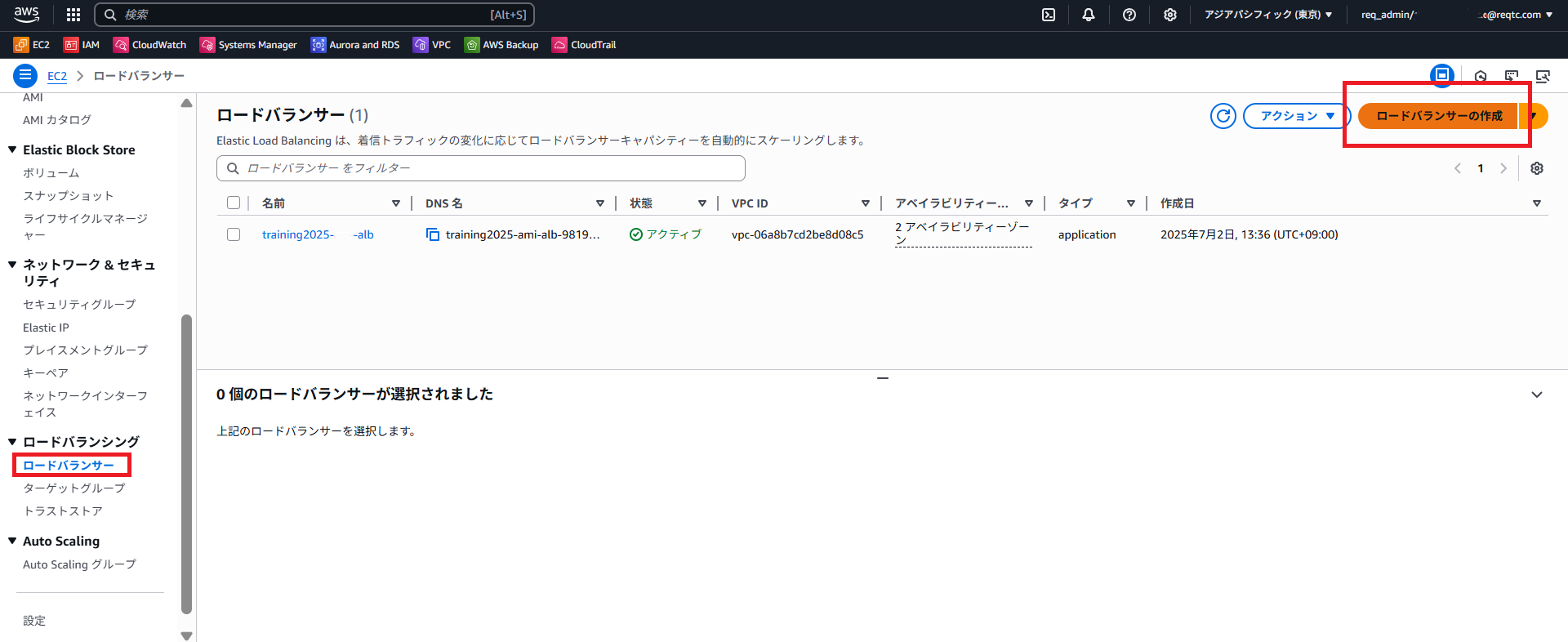Open the help question-mark menu
The image size is (1568, 642).
click(x=1129, y=15)
